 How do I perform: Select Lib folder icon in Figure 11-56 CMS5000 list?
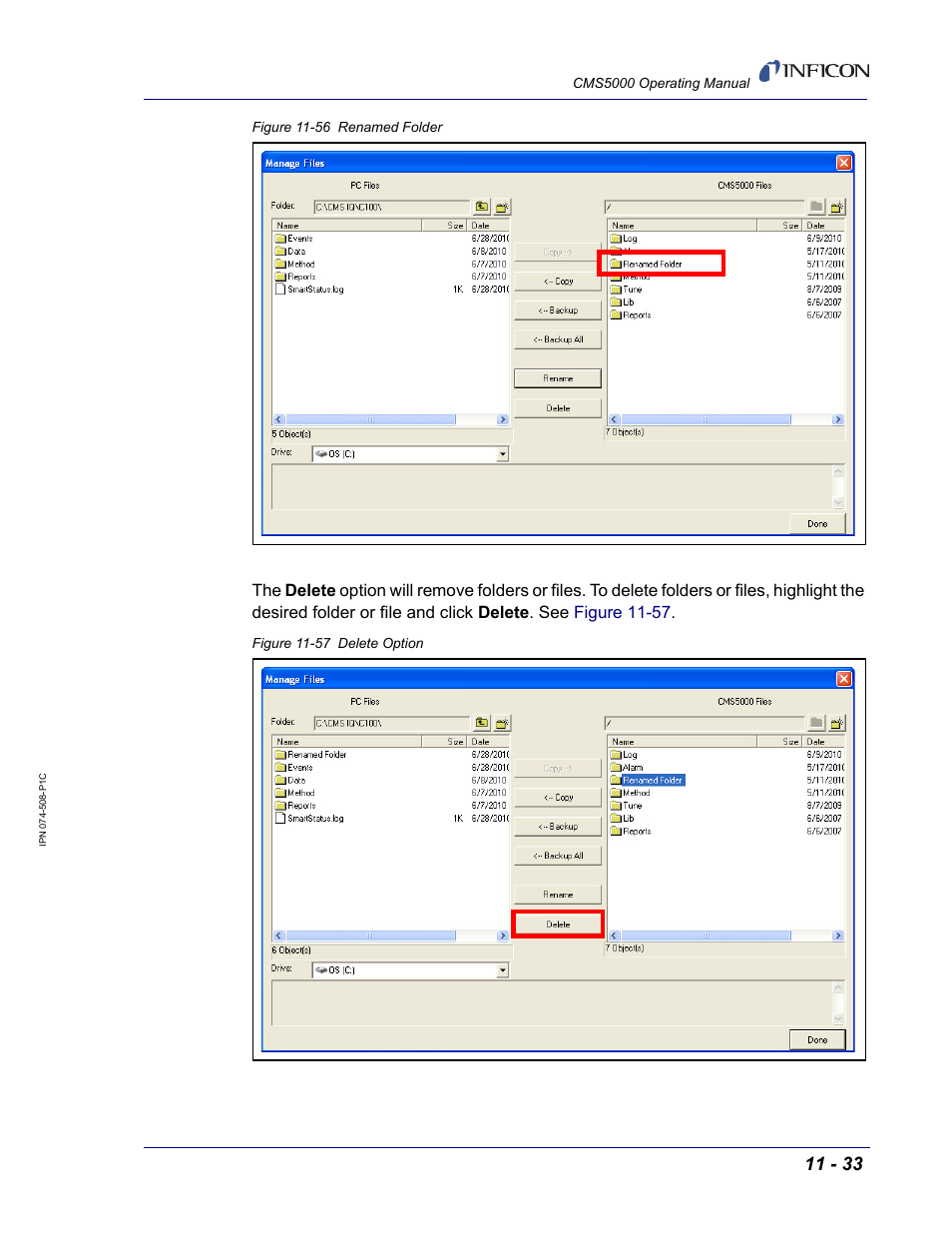coord(616,303)
